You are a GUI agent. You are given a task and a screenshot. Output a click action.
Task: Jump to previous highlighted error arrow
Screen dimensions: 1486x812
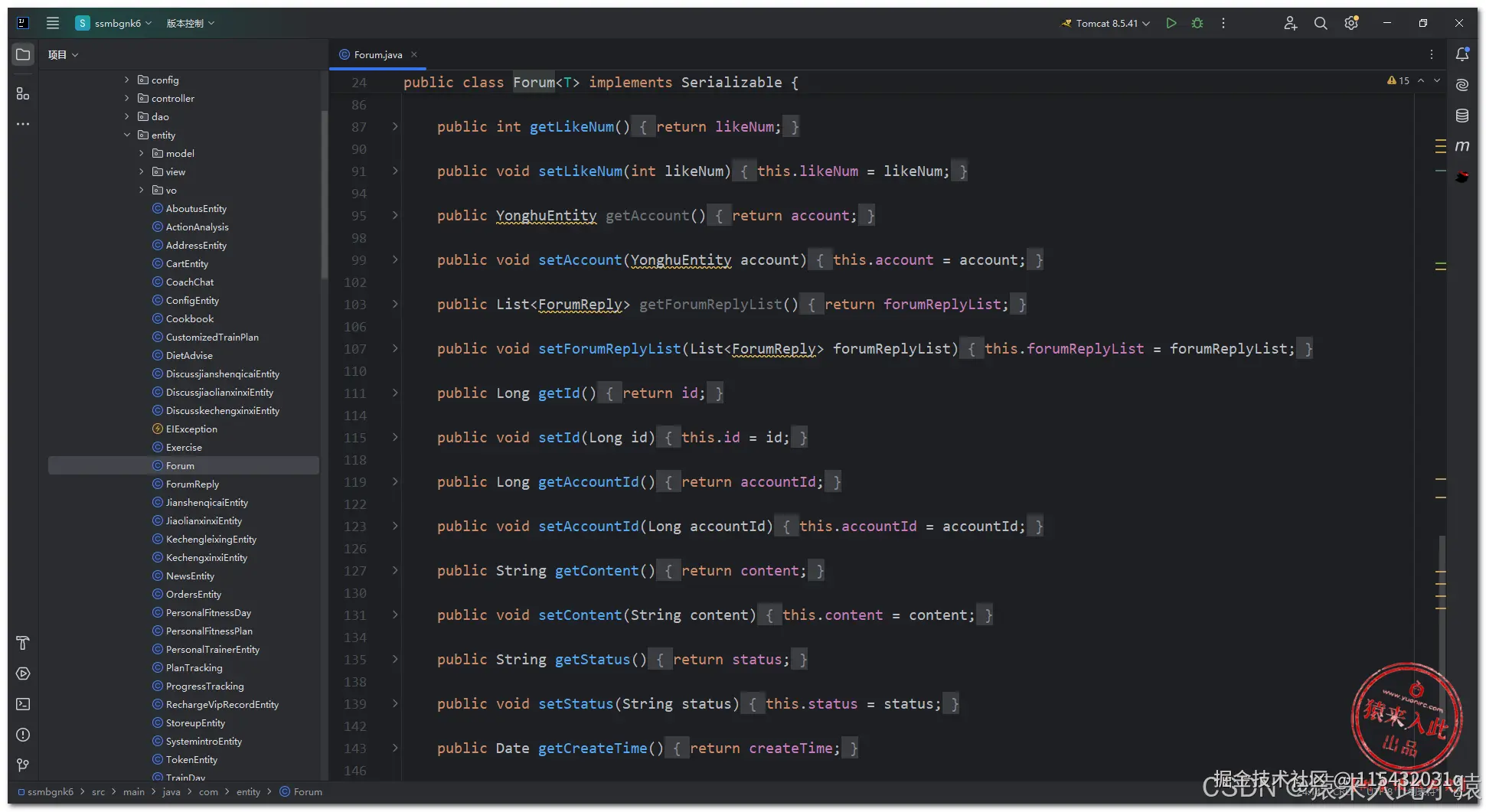click(x=1421, y=80)
